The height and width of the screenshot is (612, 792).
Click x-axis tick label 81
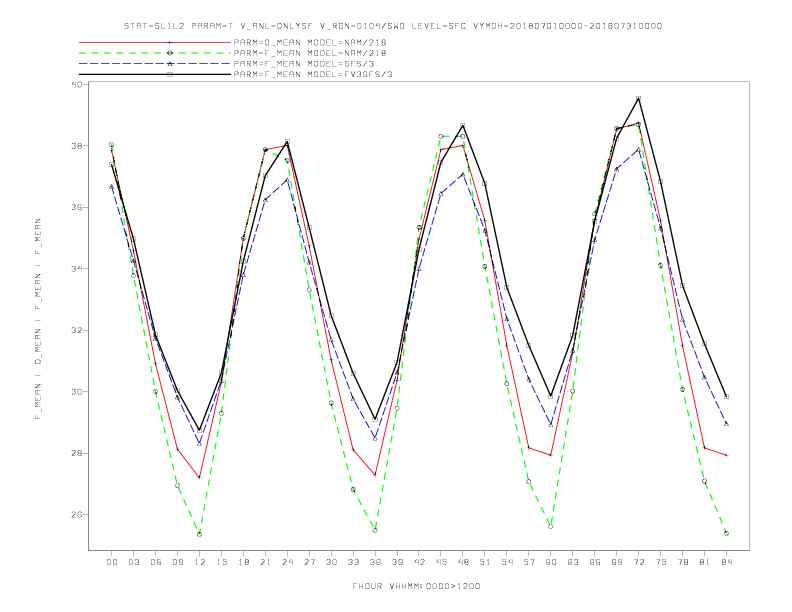(705, 562)
